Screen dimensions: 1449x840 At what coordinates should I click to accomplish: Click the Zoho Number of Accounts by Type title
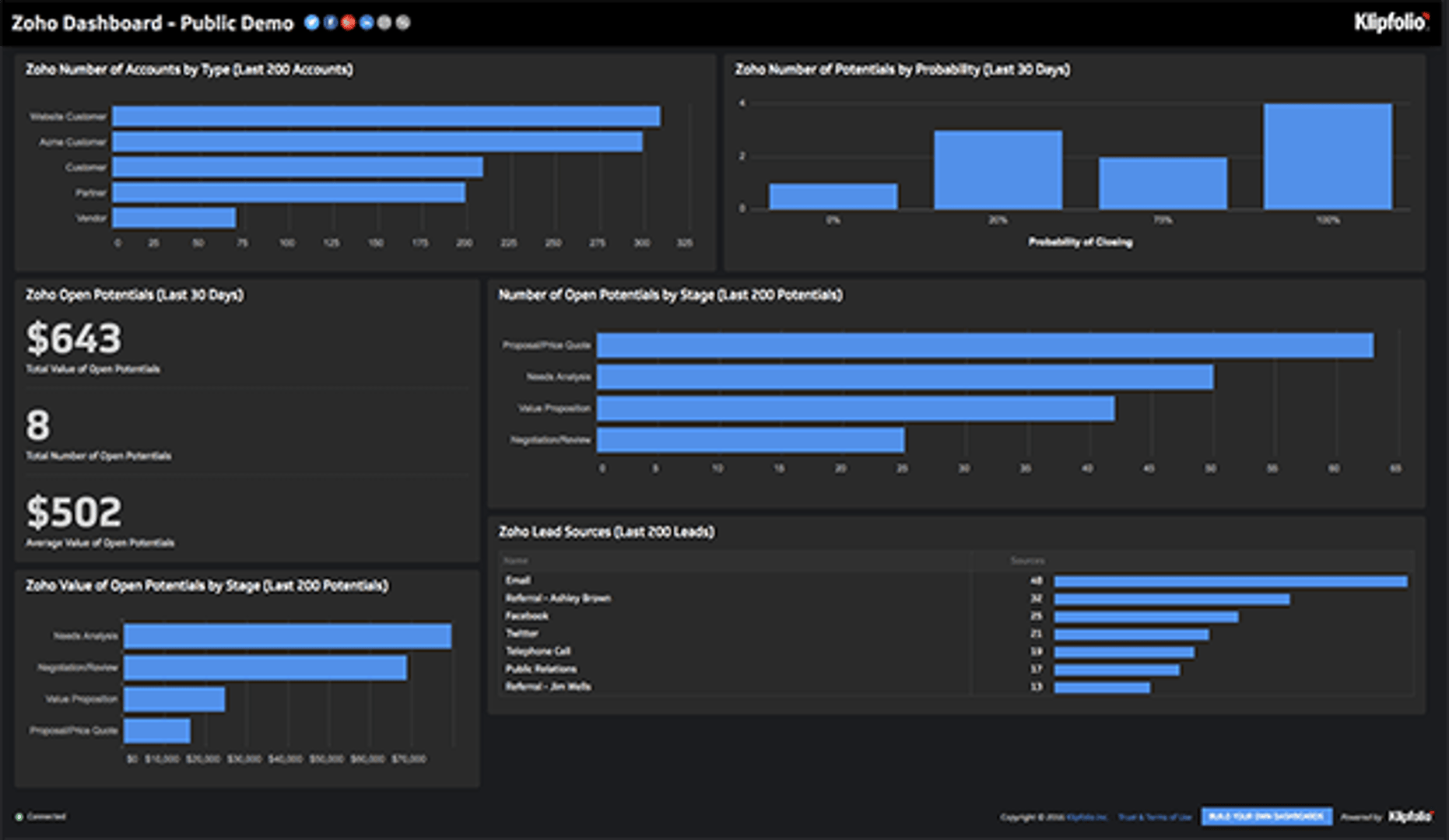pos(189,69)
